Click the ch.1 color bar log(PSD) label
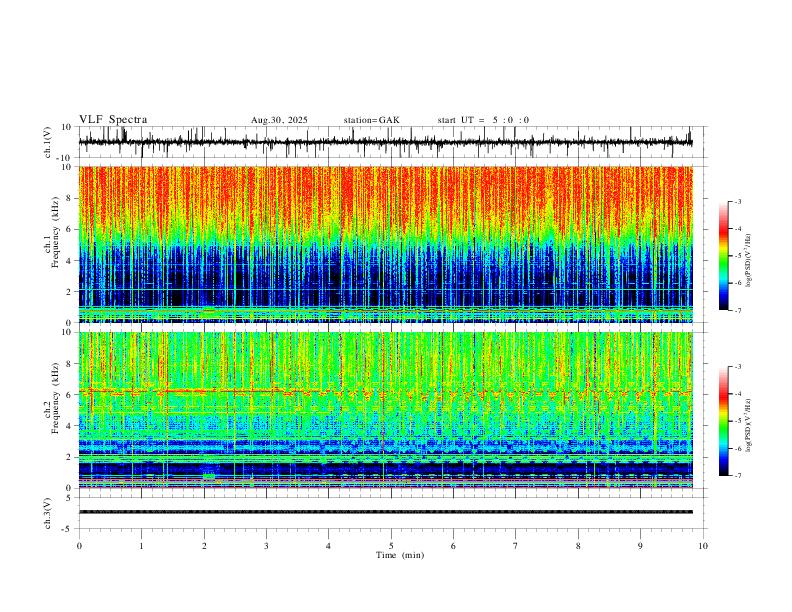792x612 pixels. pyautogui.click(x=748, y=261)
